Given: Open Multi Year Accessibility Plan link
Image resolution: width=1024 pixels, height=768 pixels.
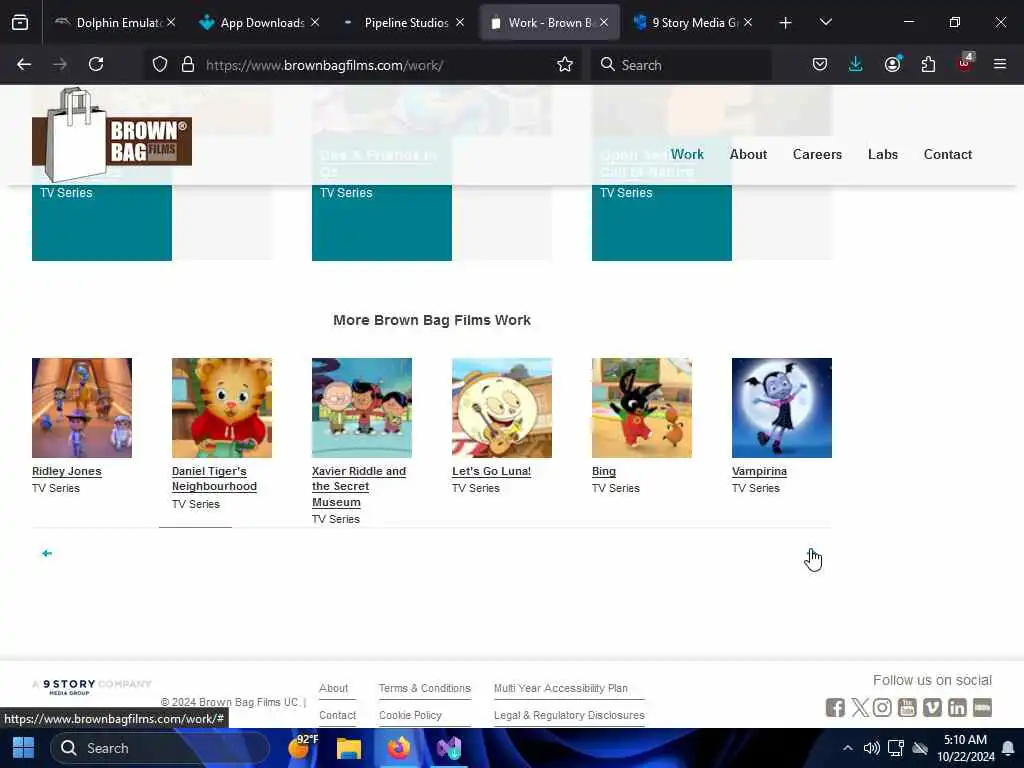Looking at the screenshot, I should coord(560,688).
